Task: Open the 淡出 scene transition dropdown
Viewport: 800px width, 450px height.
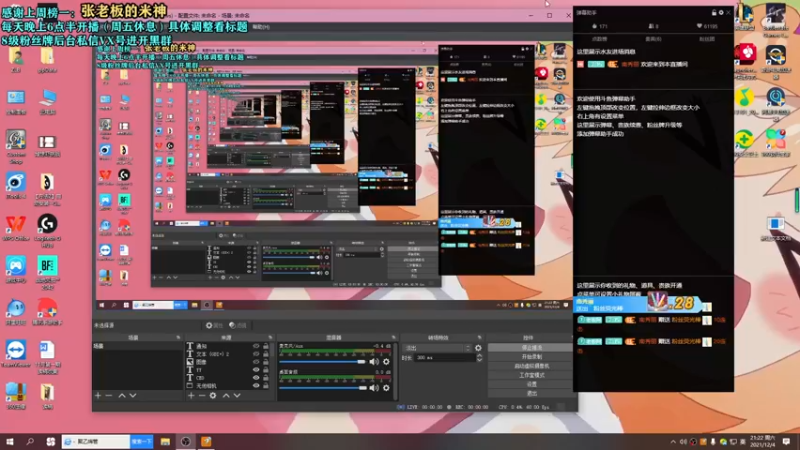Action: [437, 348]
